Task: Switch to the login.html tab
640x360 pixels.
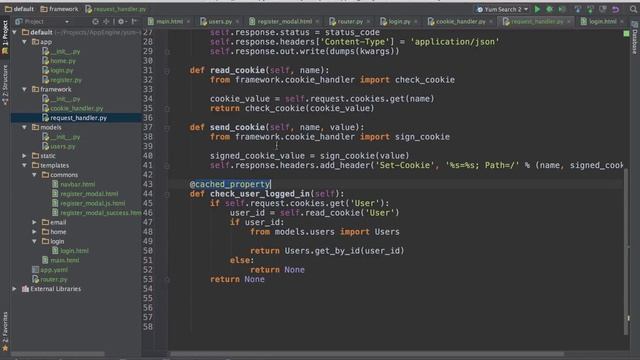Action: (602, 21)
